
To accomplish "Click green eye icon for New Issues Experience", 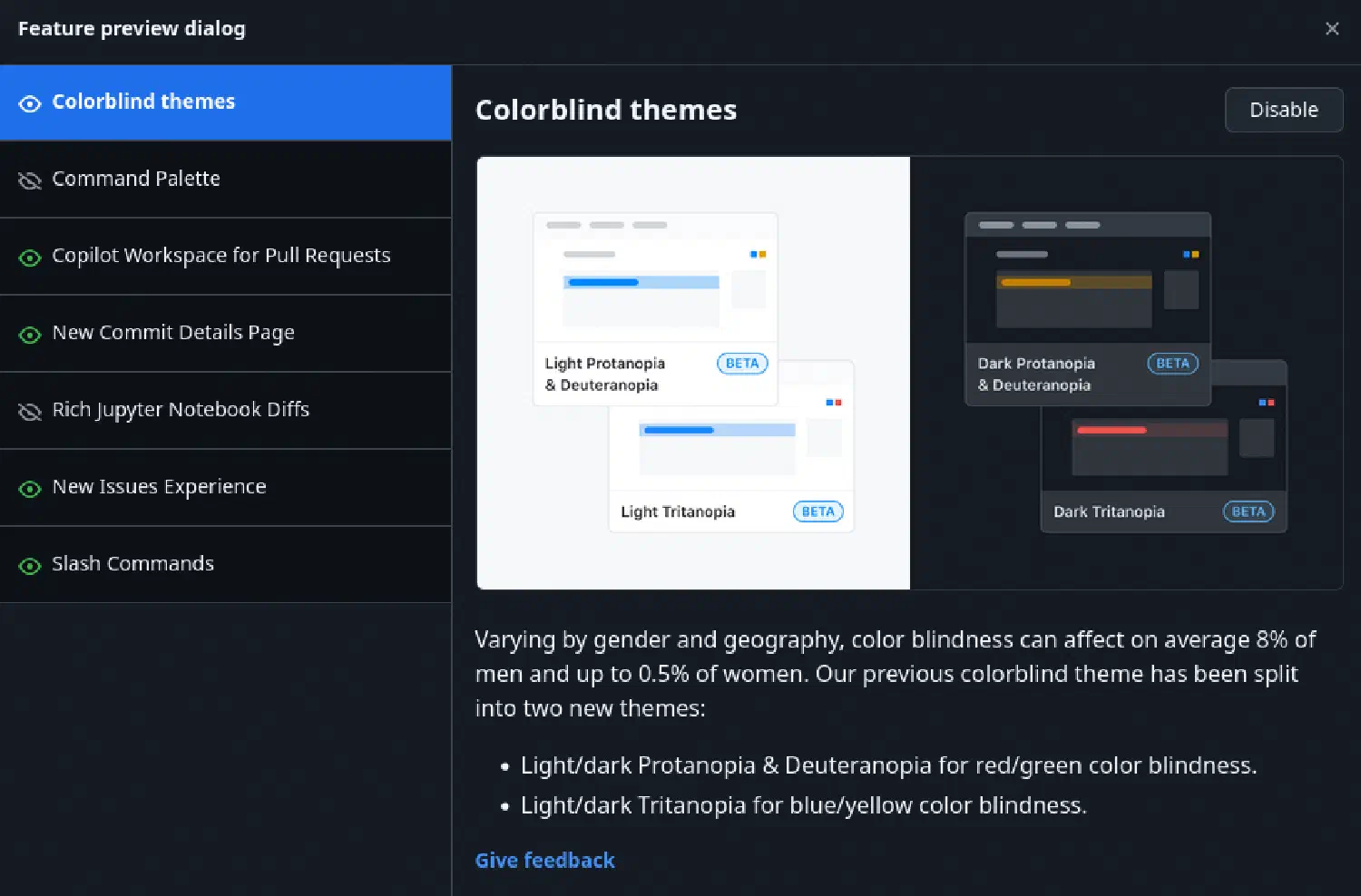I will coord(30,489).
